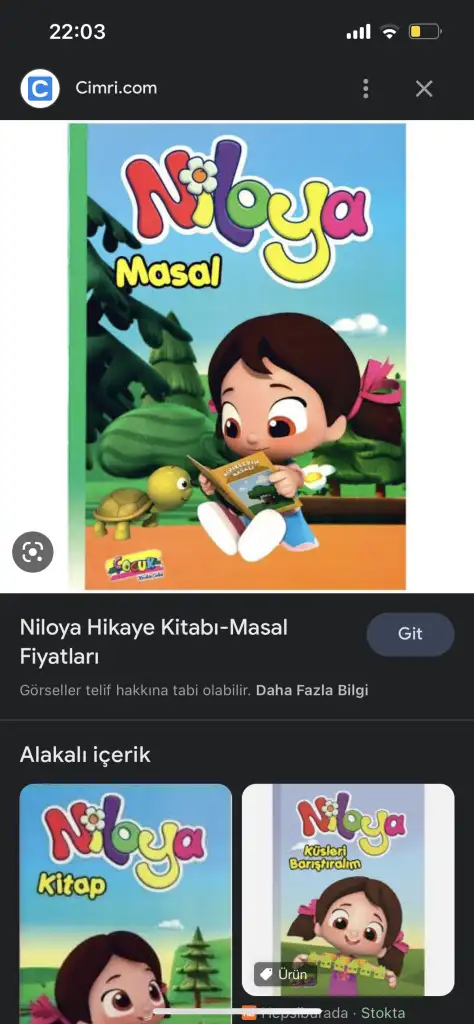
Task: Tap the 22:03 clock in status bar
Action: (77, 31)
